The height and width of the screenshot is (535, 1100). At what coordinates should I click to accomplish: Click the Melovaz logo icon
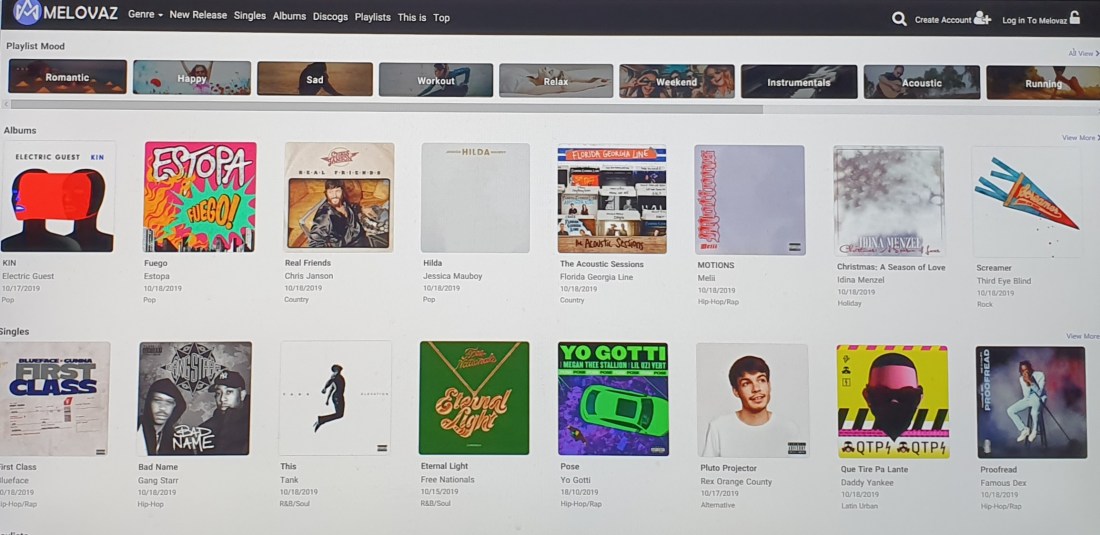27,12
